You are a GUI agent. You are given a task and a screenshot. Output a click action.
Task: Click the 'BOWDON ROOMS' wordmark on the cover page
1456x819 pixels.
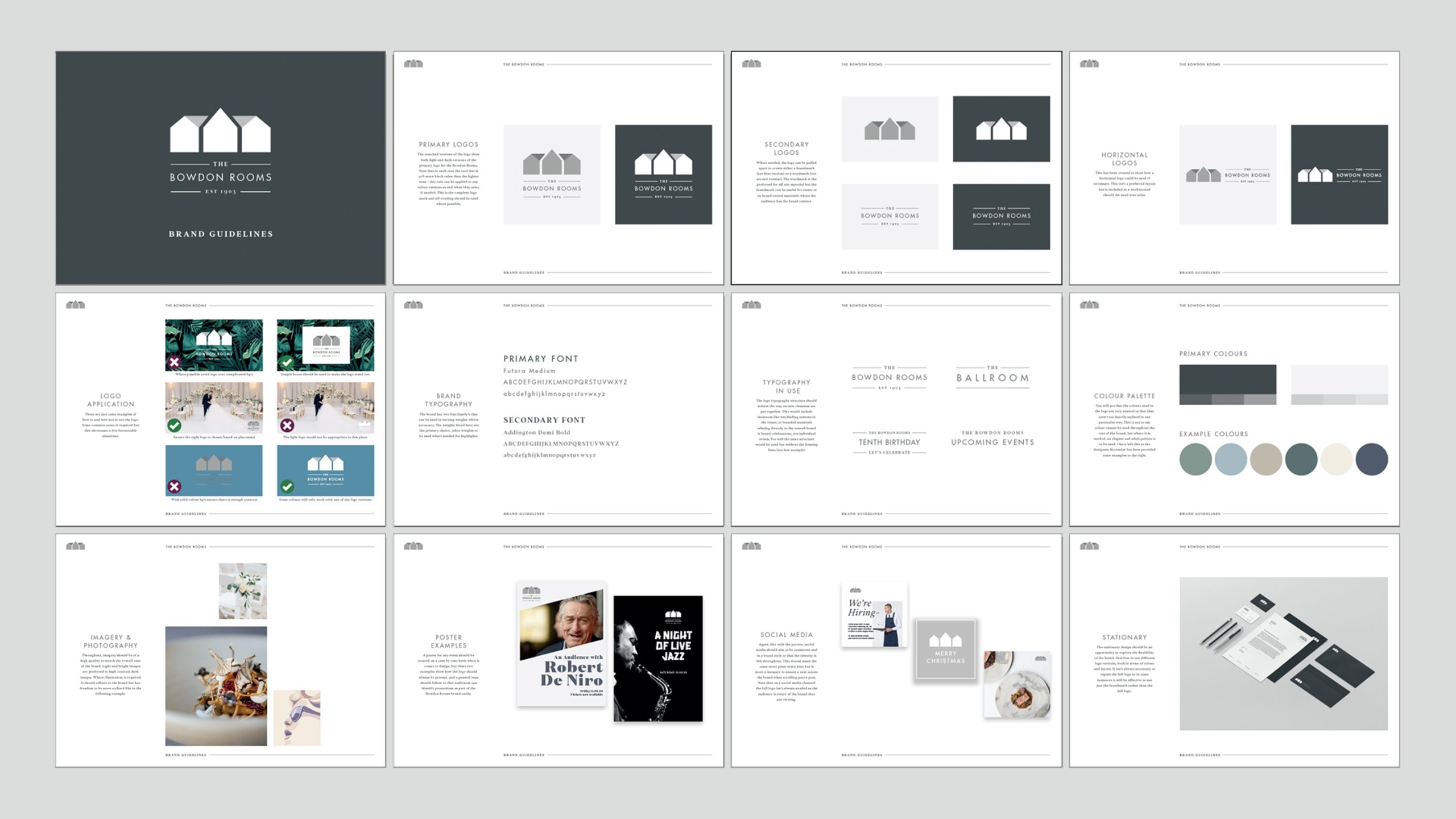coord(221,177)
